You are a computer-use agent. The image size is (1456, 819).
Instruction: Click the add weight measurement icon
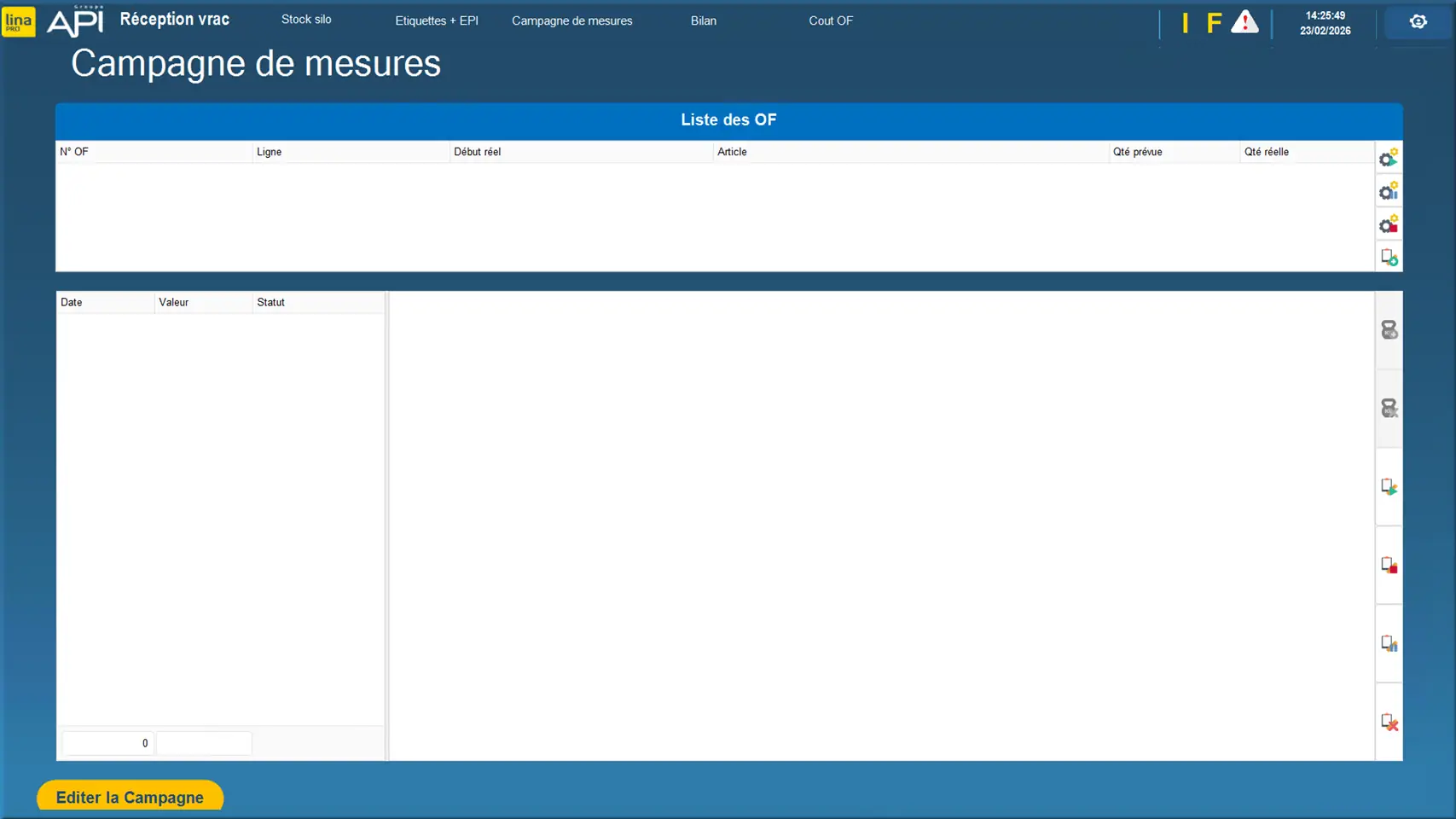(1389, 330)
